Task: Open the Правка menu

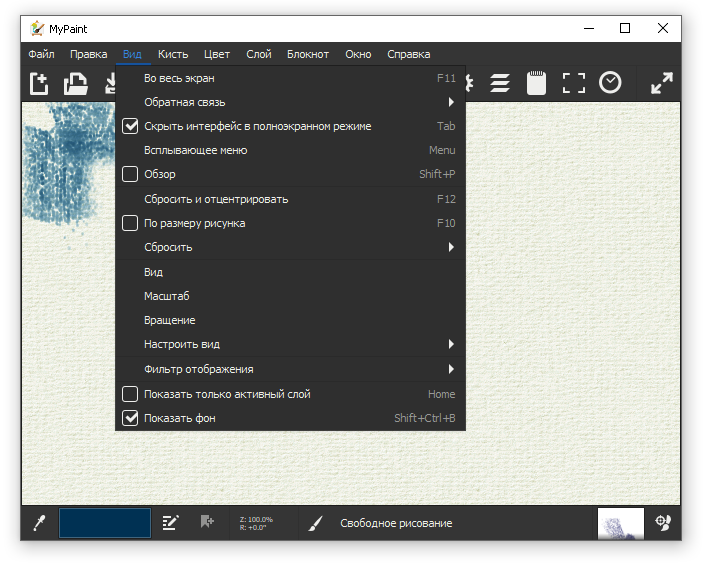Action: pyautogui.click(x=89, y=54)
